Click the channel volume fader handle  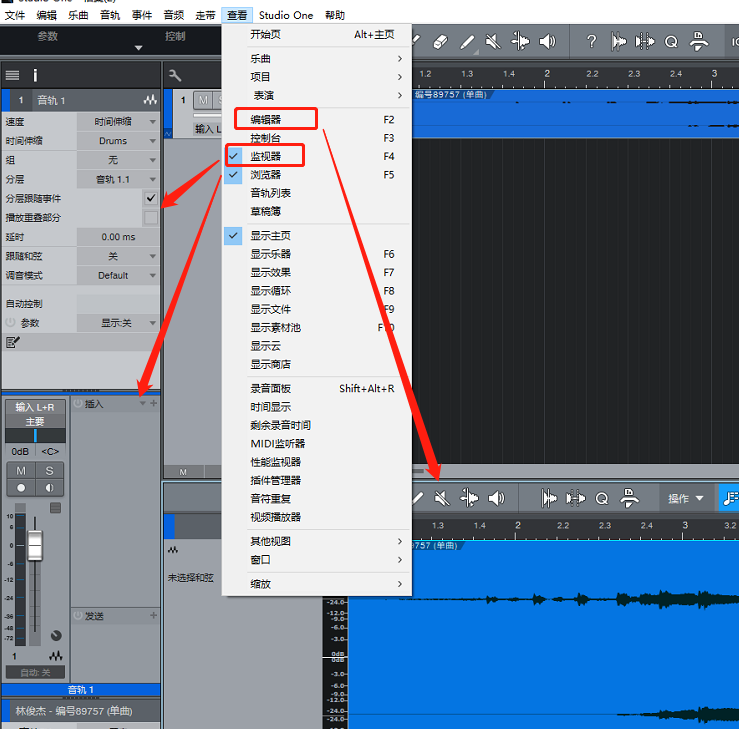point(35,546)
